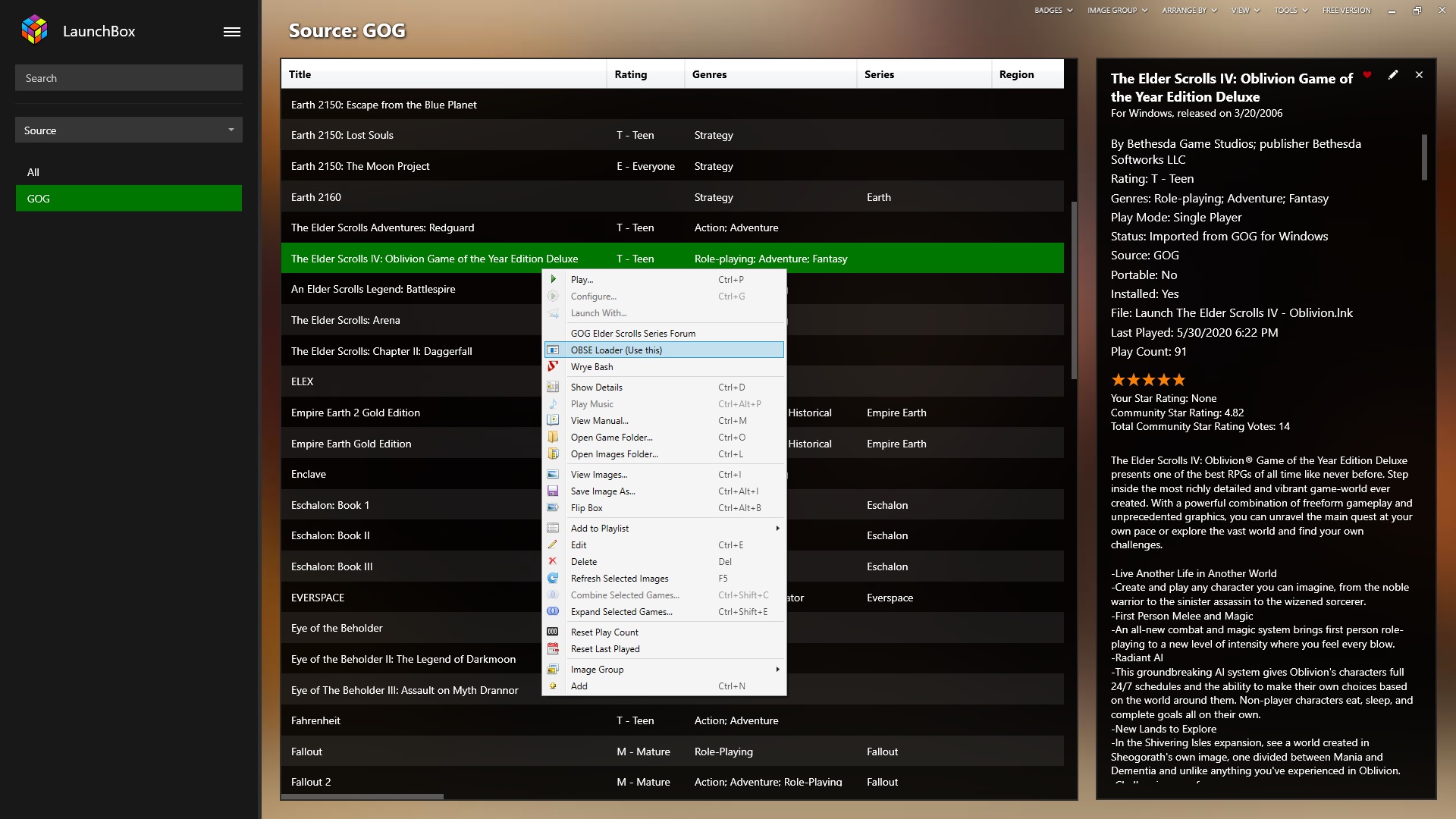
Task: Click the red Delete X icon
Action: [x=553, y=561]
